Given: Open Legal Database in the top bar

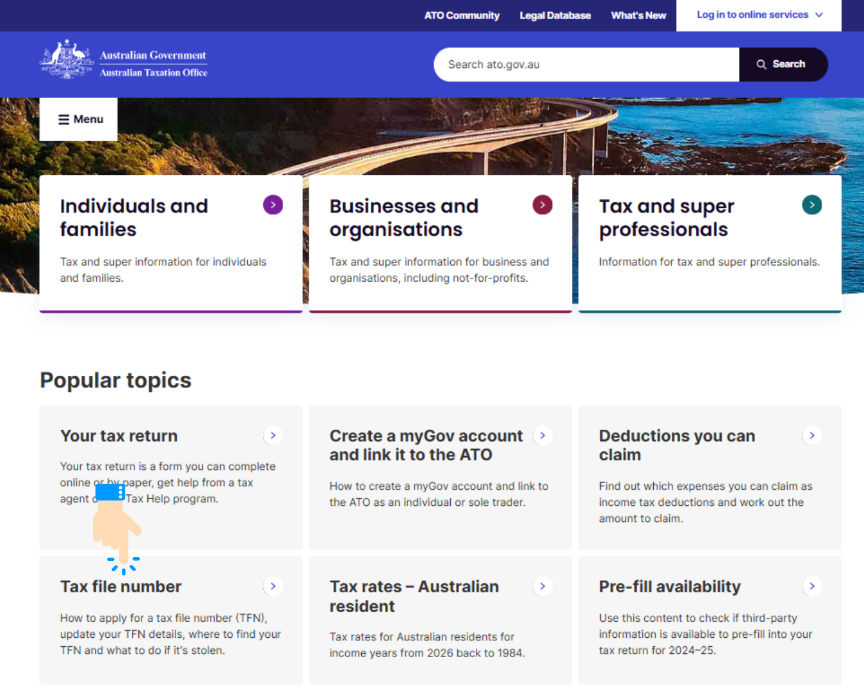Looking at the screenshot, I should click(555, 16).
